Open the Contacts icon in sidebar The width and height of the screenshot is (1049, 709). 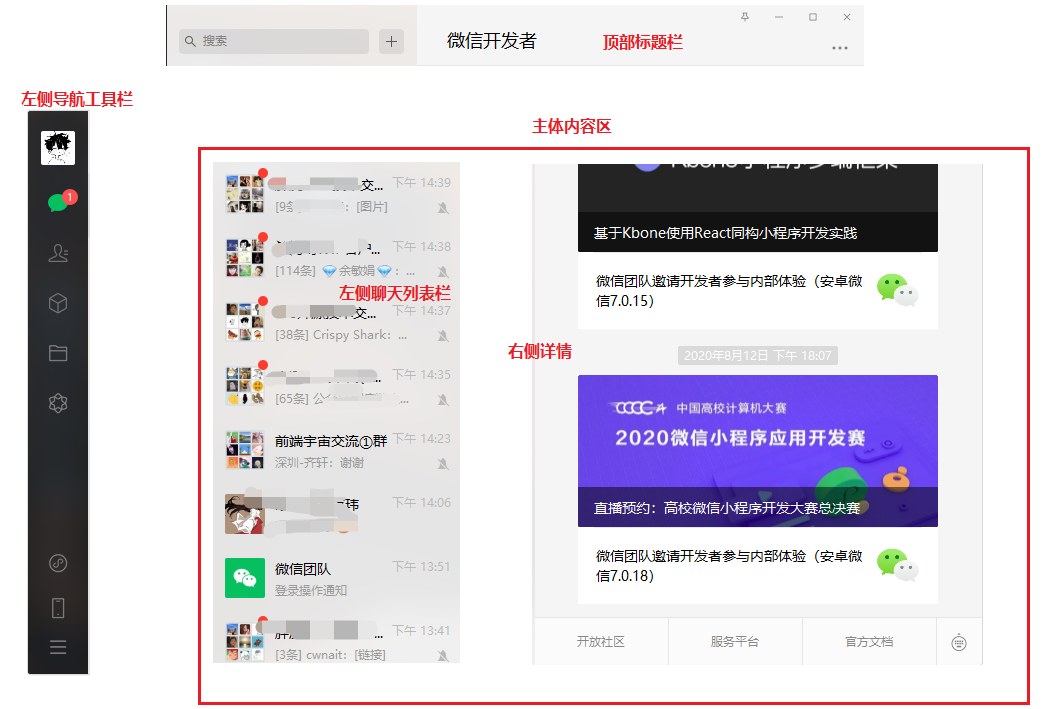pos(58,253)
